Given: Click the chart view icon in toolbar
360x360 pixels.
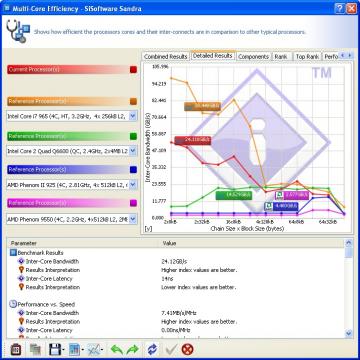Looking at the screenshot, I should [x=74, y=349].
